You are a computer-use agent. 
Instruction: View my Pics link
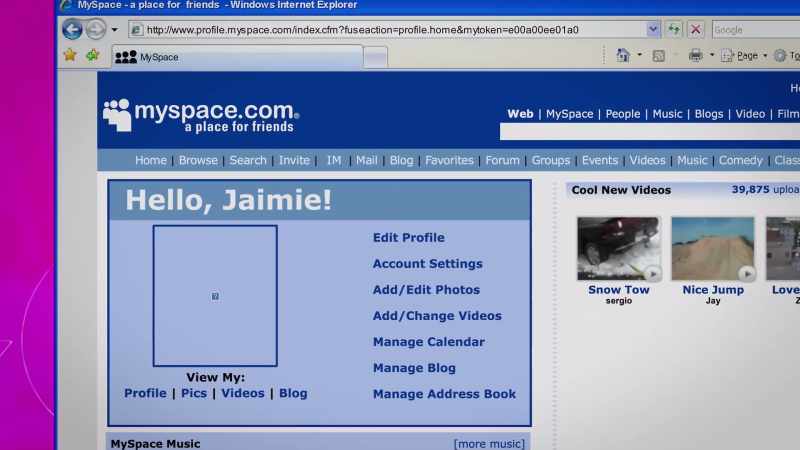(194, 393)
